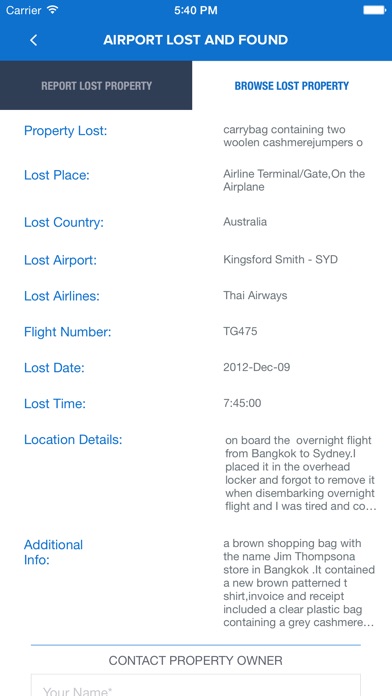Tap the Thai Airways airline value

click(x=255, y=296)
